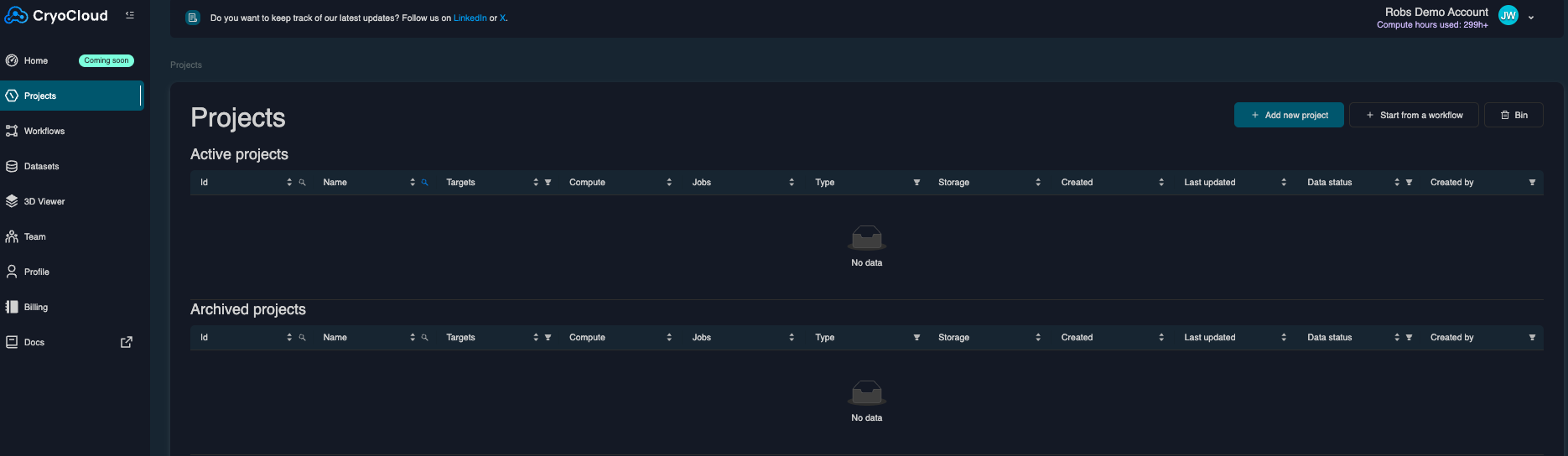The image size is (1568, 456).
Task: Open the Workflows page in sidebar
Action: pyautogui.click(x=44, y=132)
